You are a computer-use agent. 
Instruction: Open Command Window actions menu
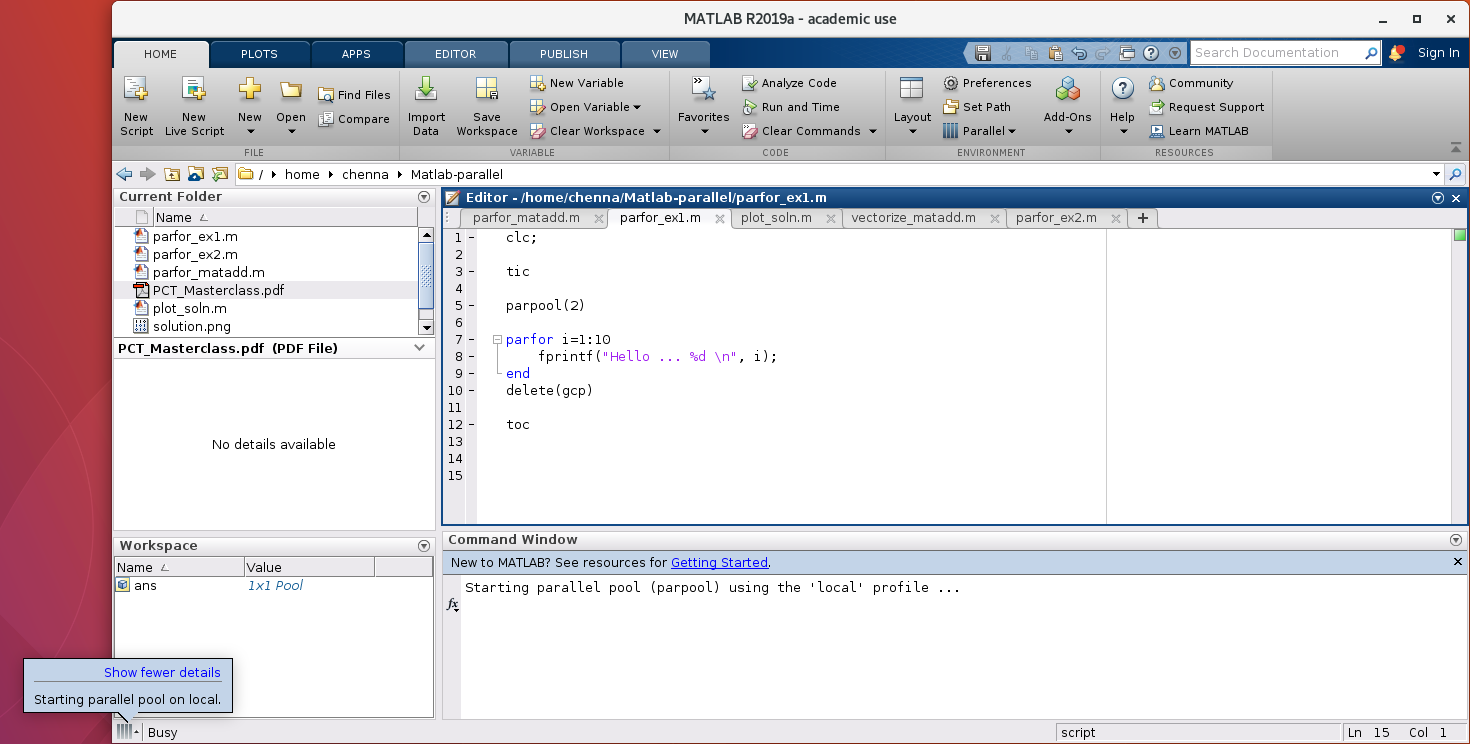[x=1455, y=540]
